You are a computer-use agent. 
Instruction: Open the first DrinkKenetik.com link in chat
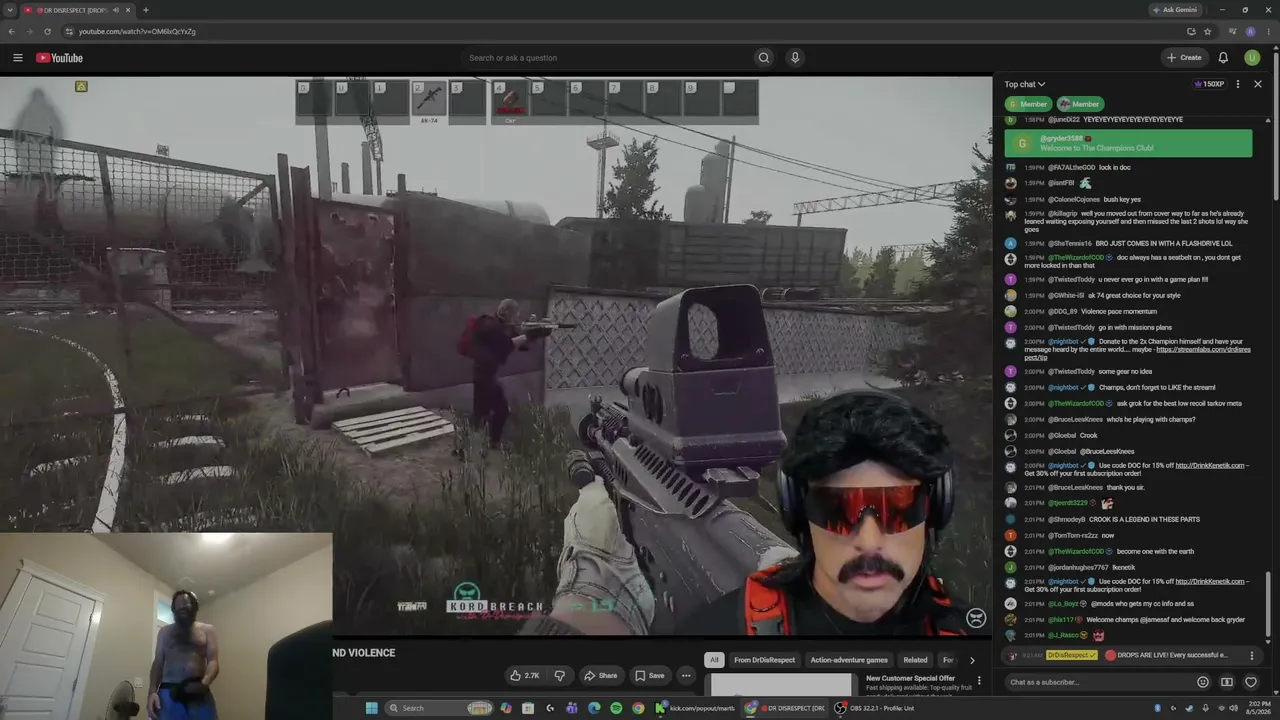coord(1210,466)
